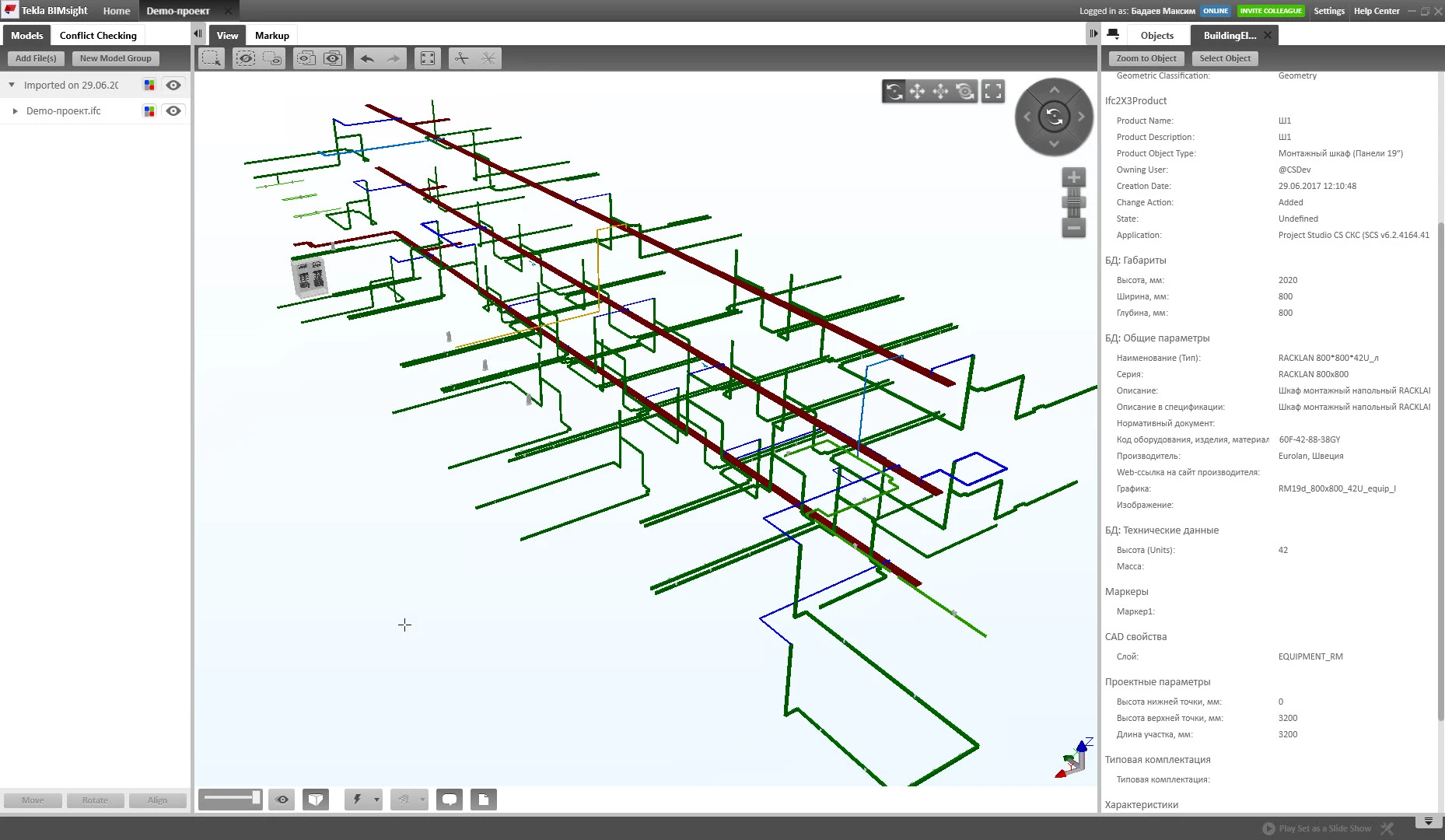Select the pan tool in viewport
This screenshot has height=840, width=1445.
coord(918,92)
